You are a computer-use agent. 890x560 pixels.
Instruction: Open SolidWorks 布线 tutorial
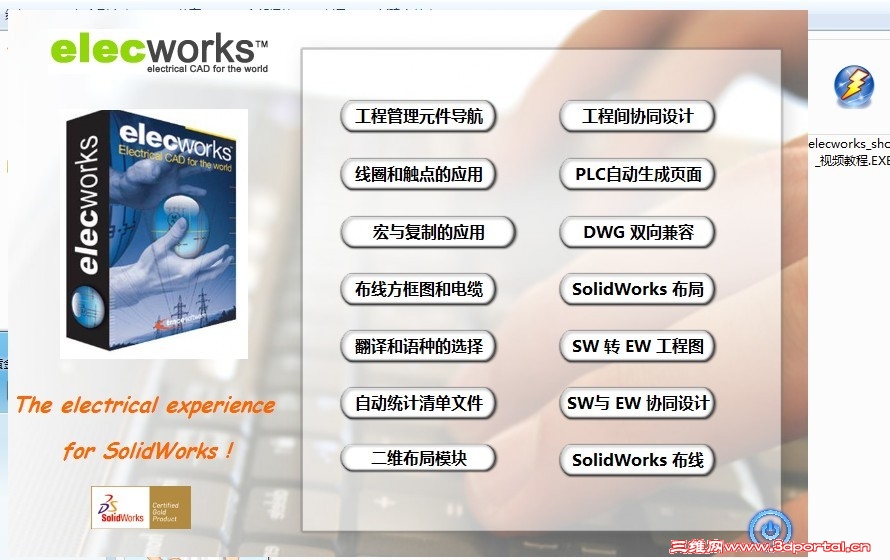[637, 460]
